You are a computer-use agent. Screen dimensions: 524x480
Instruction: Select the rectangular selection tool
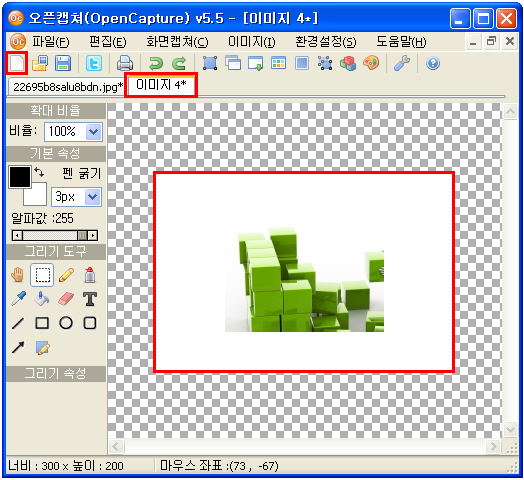pos(42,275)
